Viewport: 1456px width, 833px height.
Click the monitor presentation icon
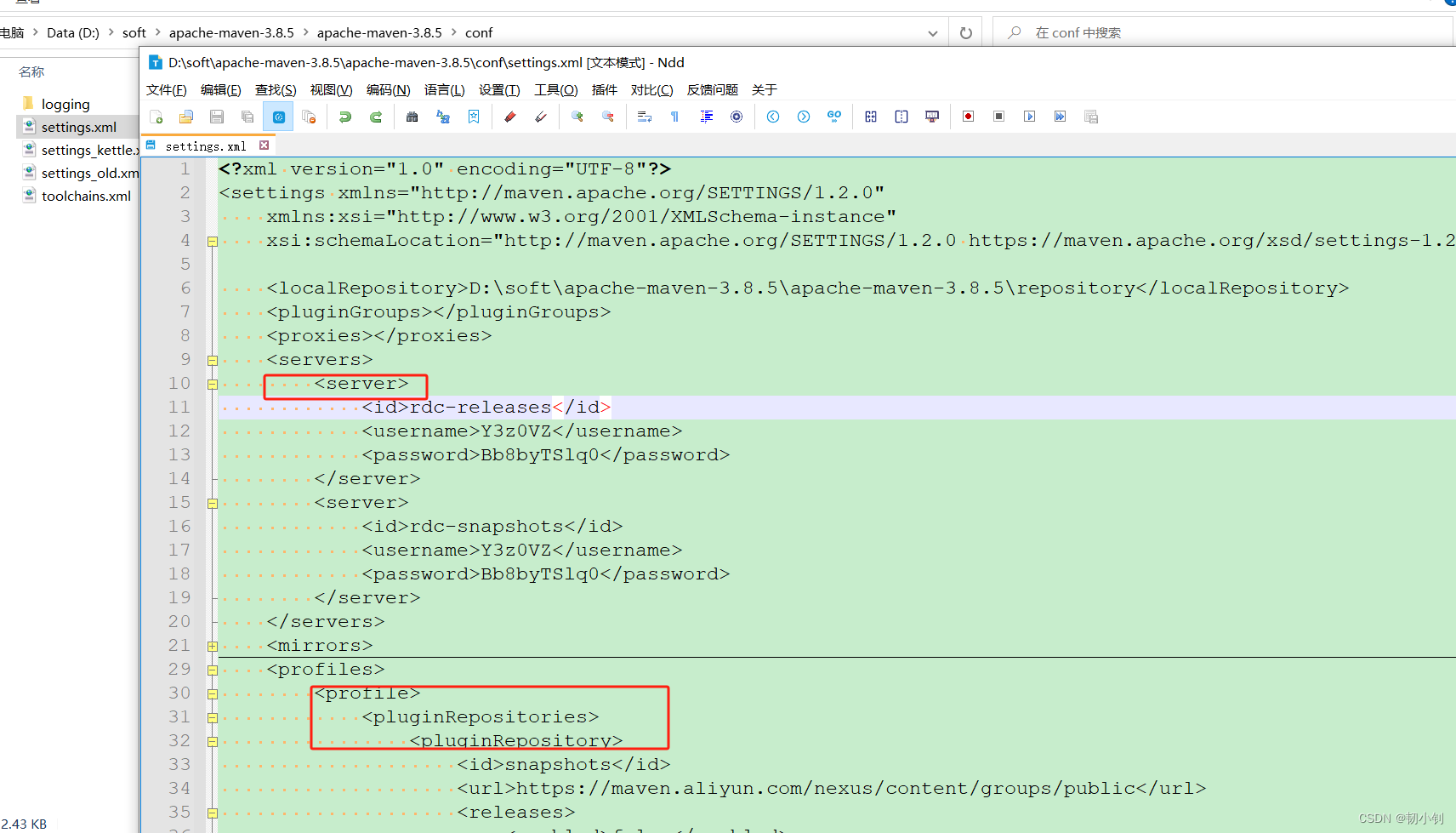point(932,117)
